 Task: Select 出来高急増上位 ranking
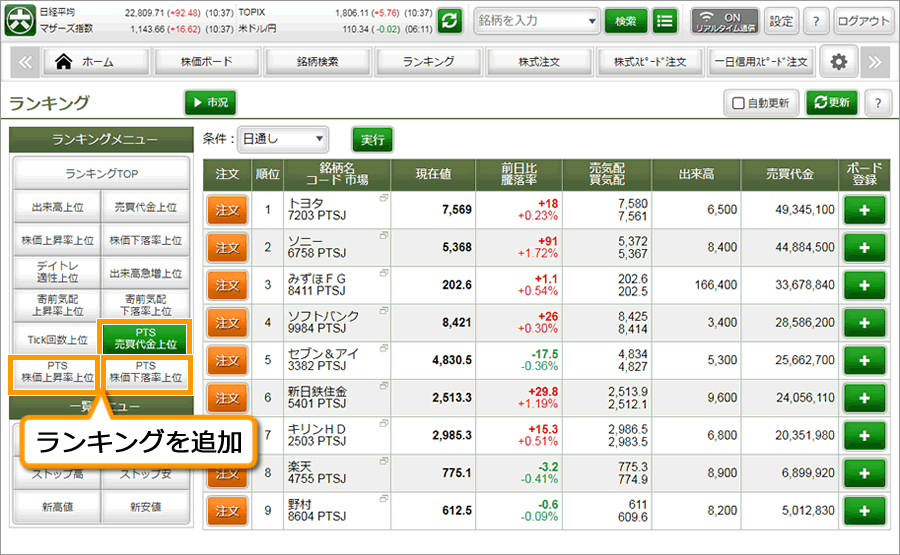tap(146, 273)
